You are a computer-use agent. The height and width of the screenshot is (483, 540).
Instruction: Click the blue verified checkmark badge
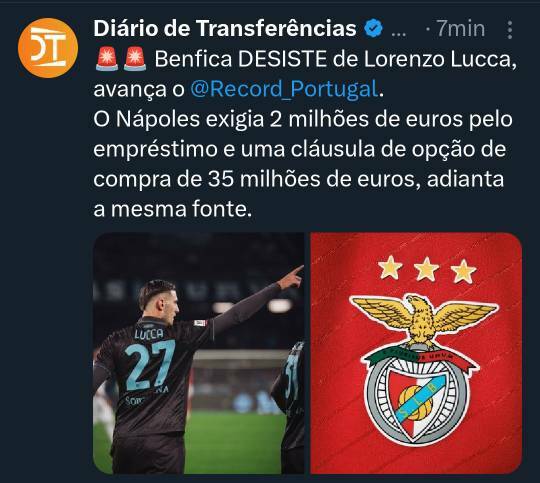[373, 29]
